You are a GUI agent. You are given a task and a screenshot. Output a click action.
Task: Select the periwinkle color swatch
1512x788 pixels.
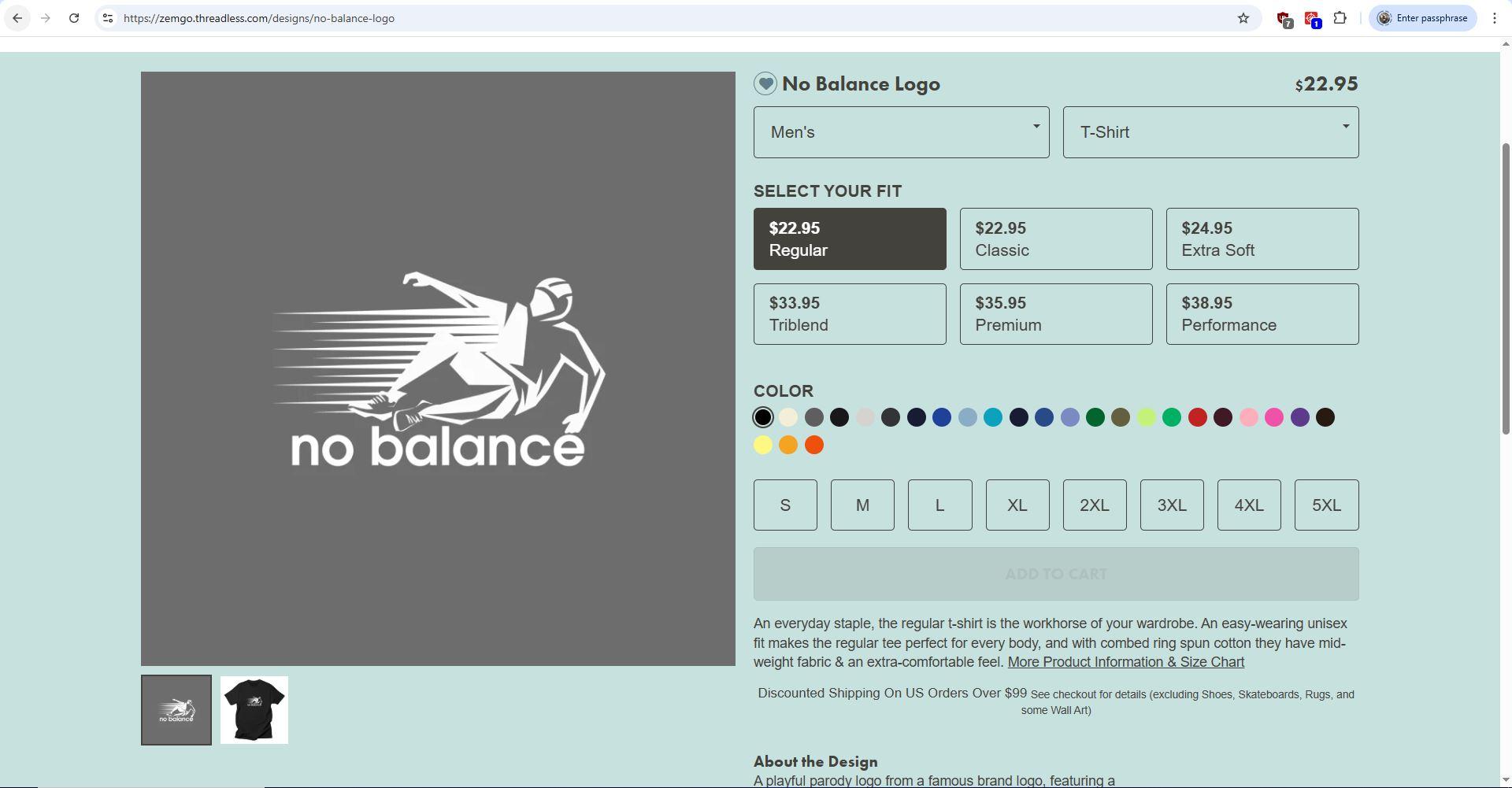tap(1069, 417)
